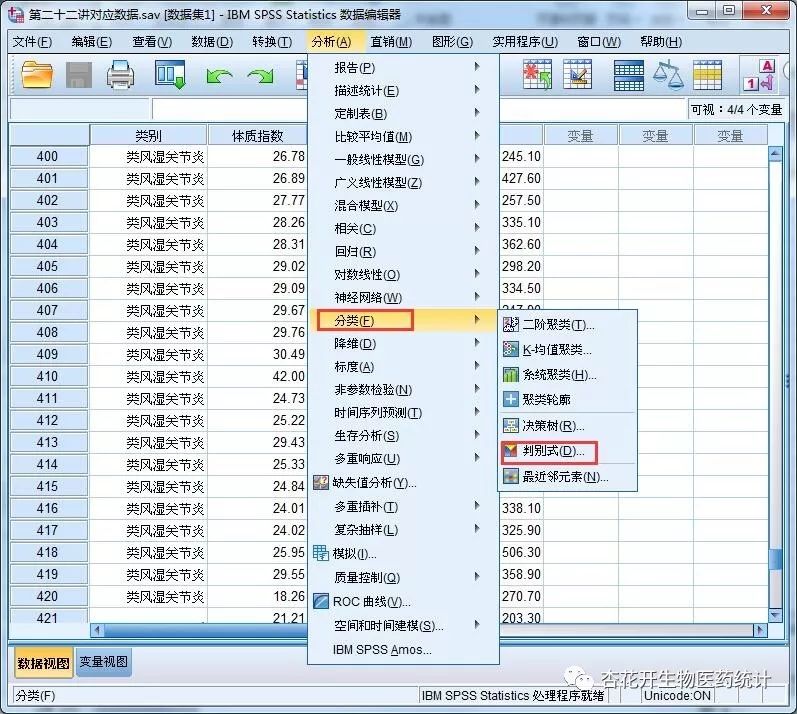Select the 神经网络(W) menu entry
The image size is (797, 714).
(368, 297)
